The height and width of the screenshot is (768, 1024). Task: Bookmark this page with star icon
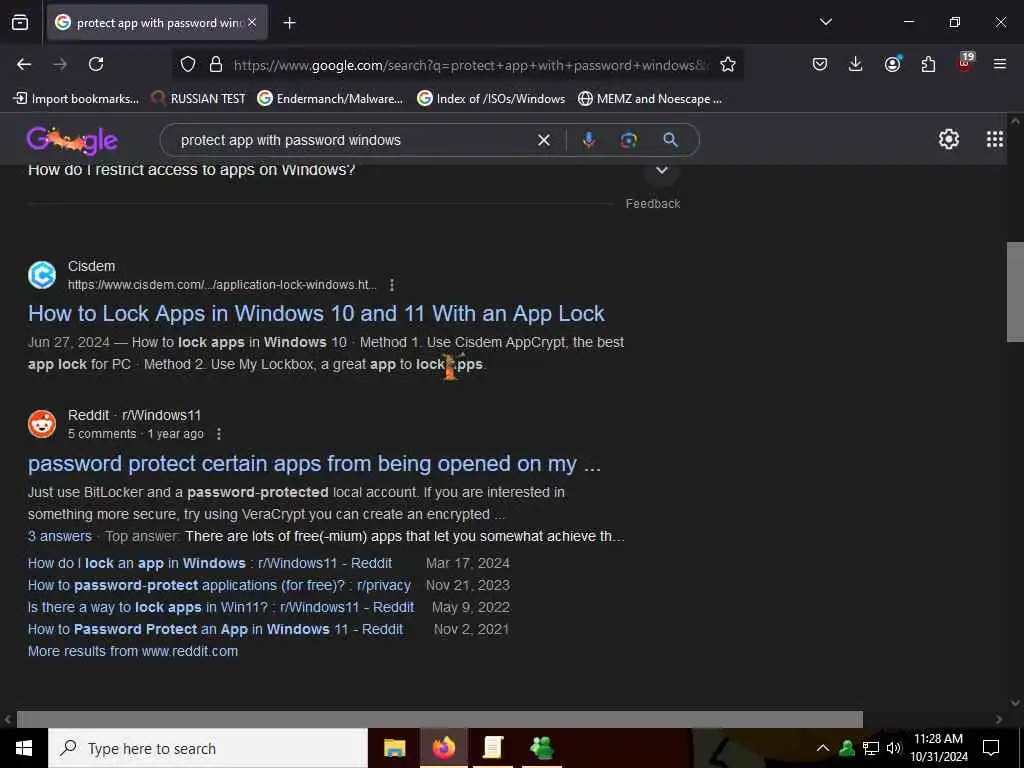point(728,65)
